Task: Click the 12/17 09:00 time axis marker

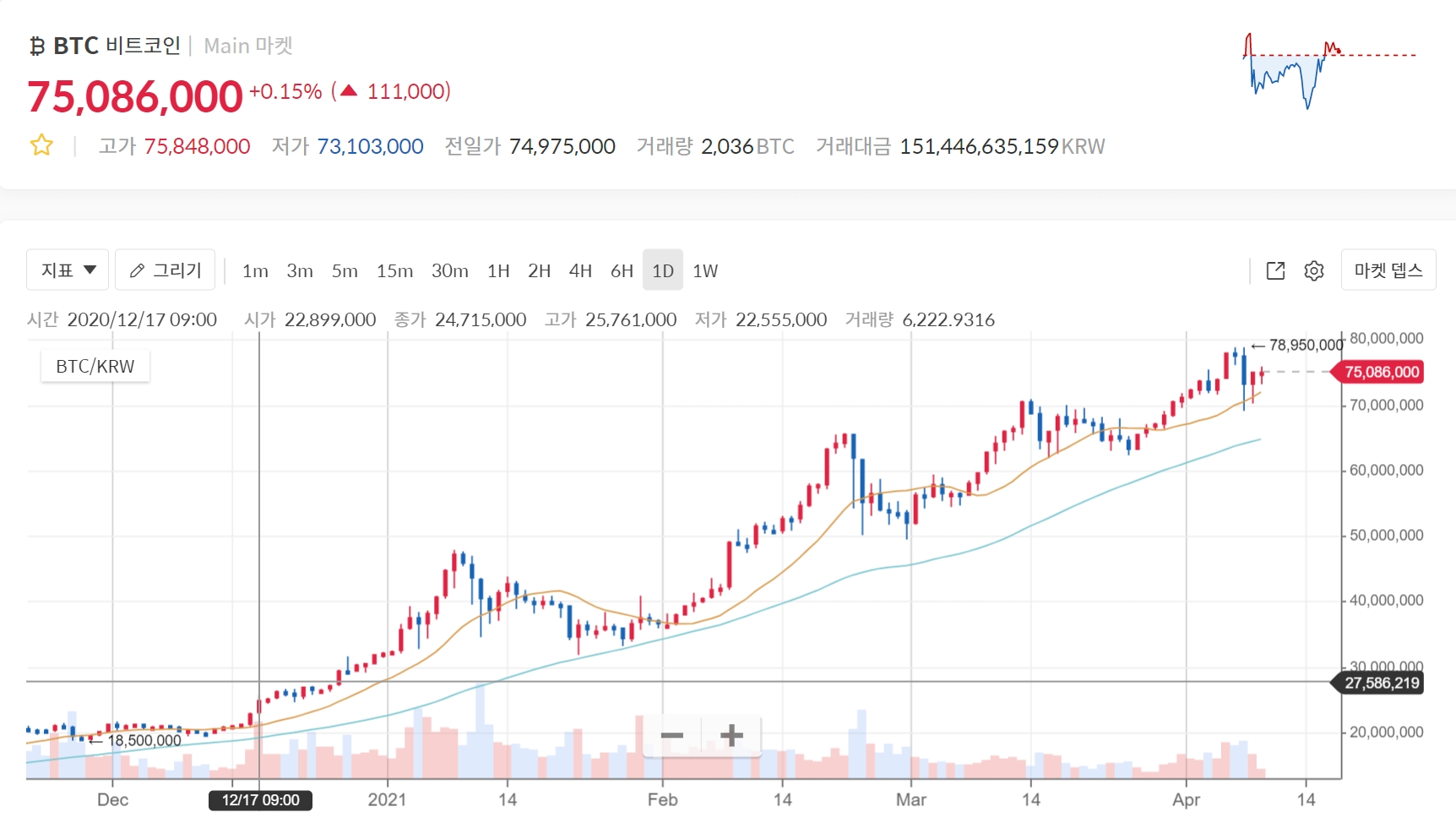Action: (x=260, y=800)
